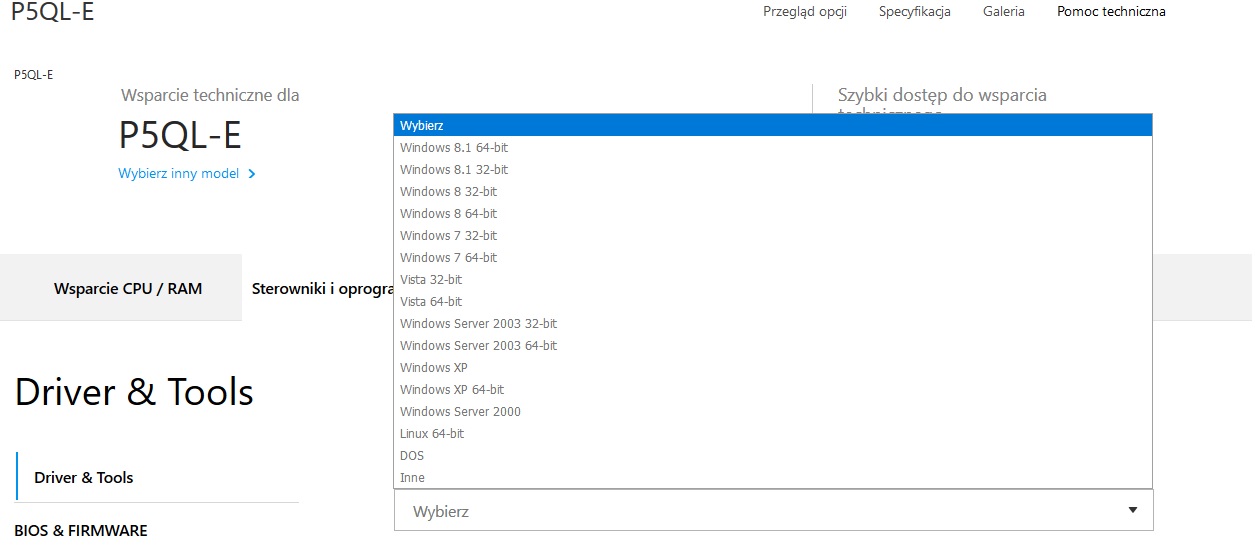
Task: Switch to the Wsparcie CPU / RAM tab
Action: pyautogui.click(x=128, y=288)
